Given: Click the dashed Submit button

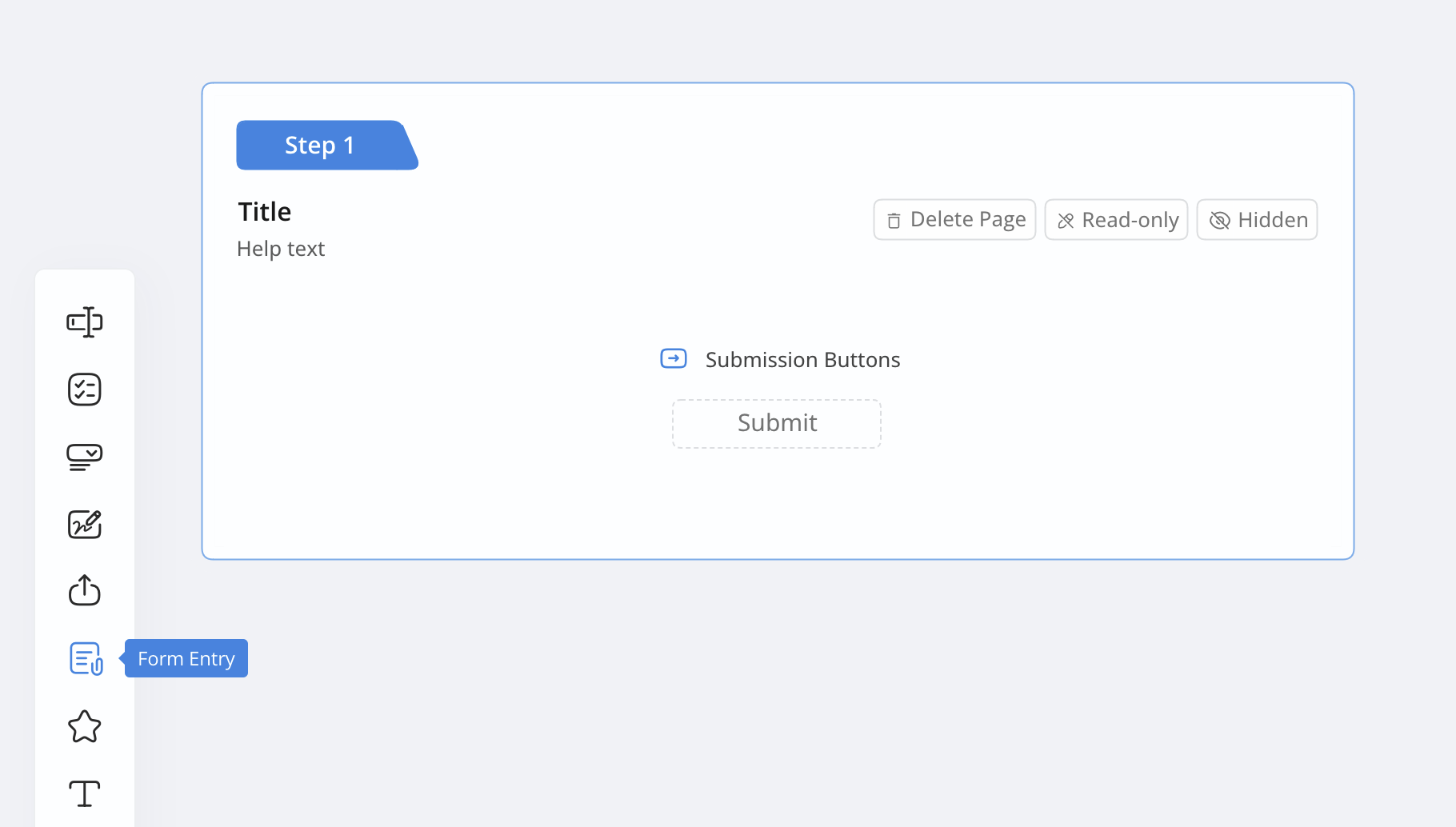Looking at the screenshot, I should click(x=776, y=423).
